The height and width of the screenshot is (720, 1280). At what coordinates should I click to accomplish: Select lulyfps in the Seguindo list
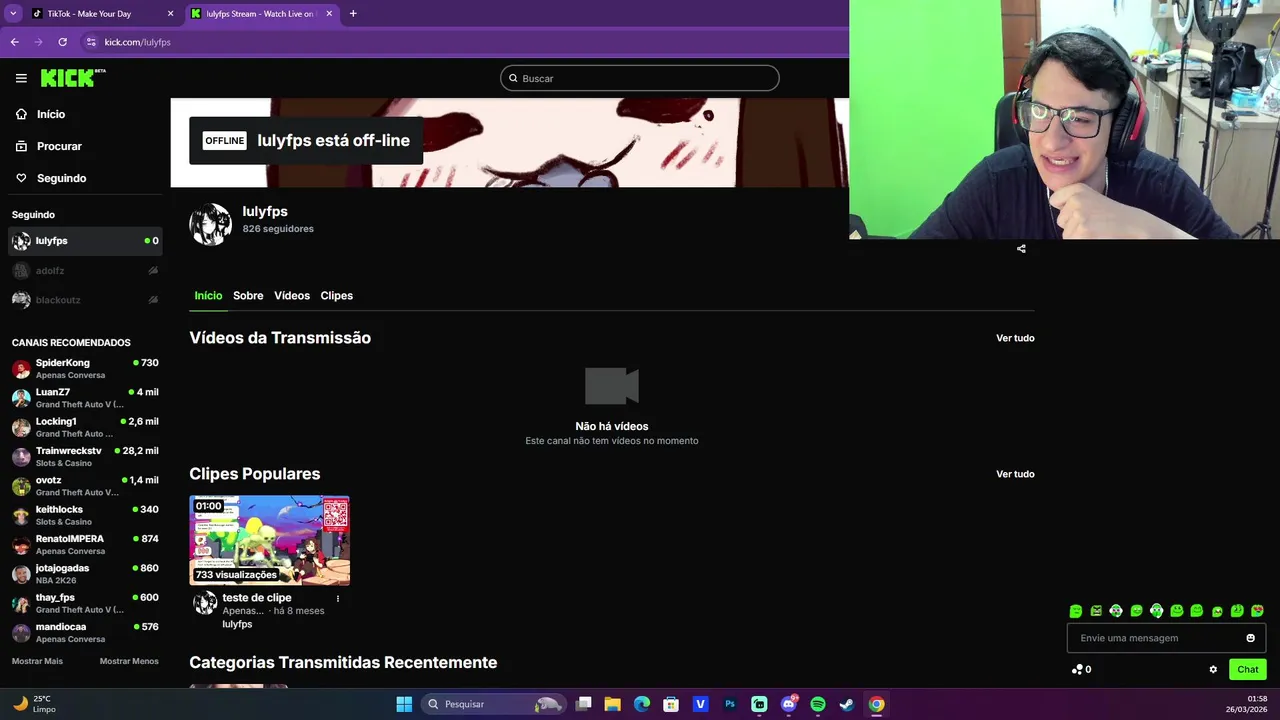coord(85,241)
